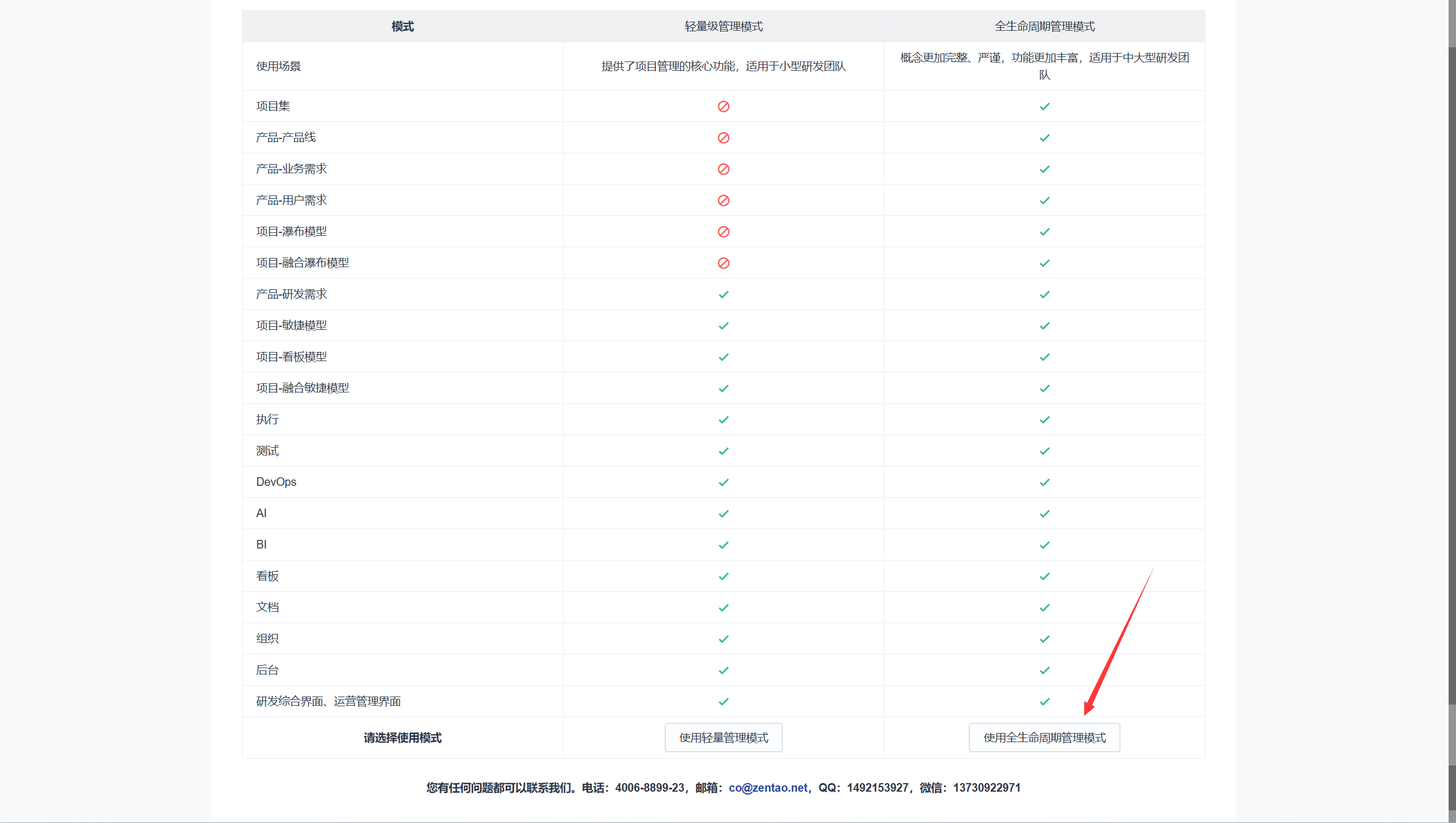This screenshot has height=823, width=1456.
Task: Click the 研发综合界面、运营管理界面 row label
Action: (x=329, y=701)
